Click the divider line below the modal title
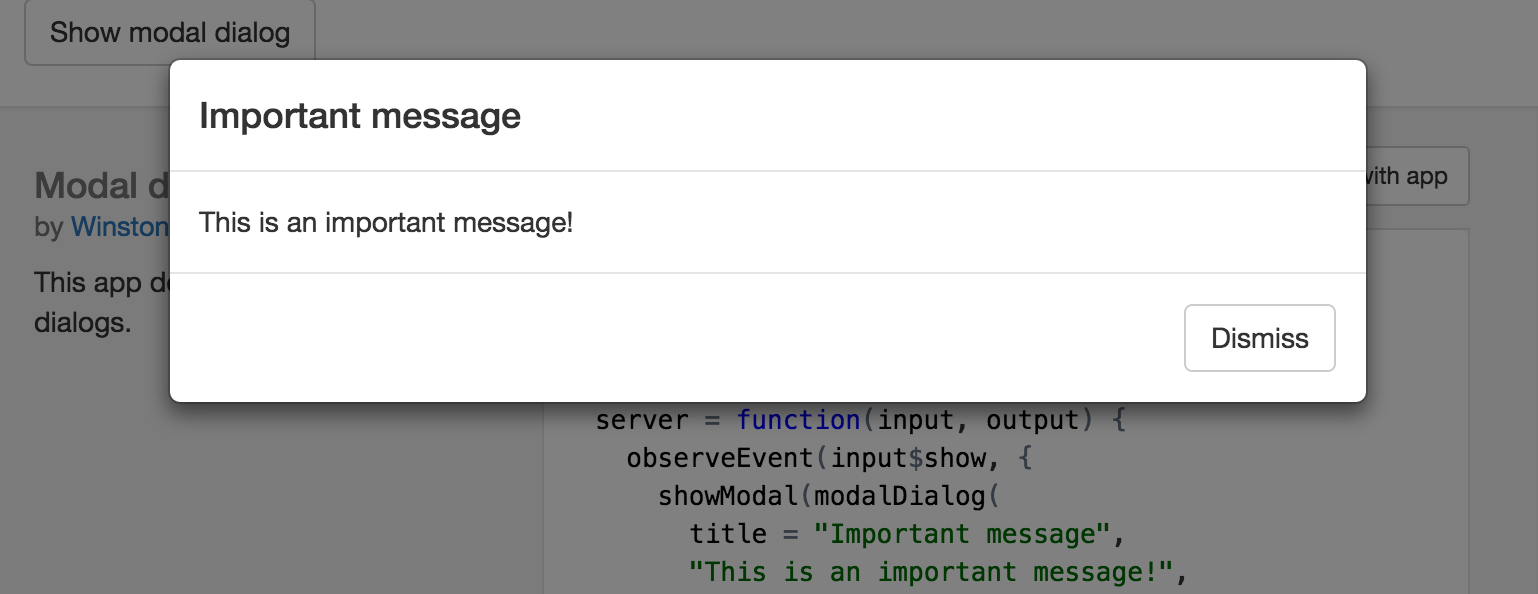Screen dimensions: 1538x594 (x=770, y=168)
